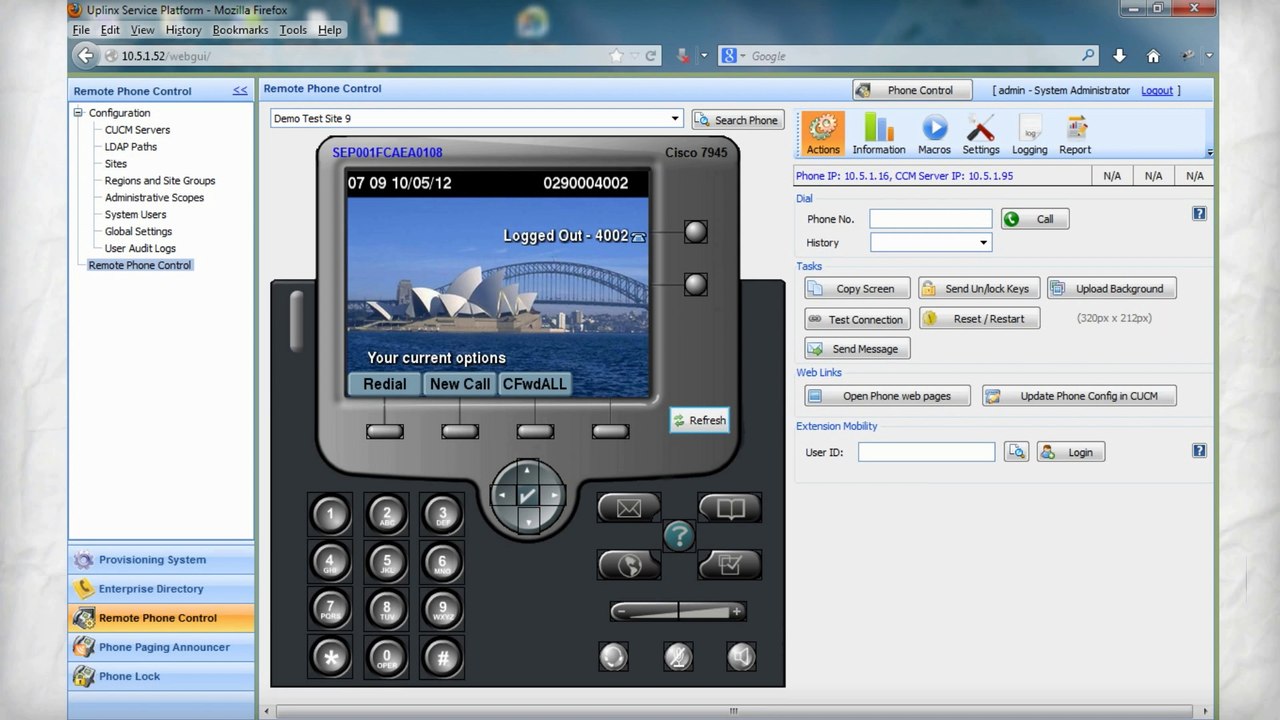Open Firefox home page button
Viewport: 1280px width, 720px height.
(1153, 56)
